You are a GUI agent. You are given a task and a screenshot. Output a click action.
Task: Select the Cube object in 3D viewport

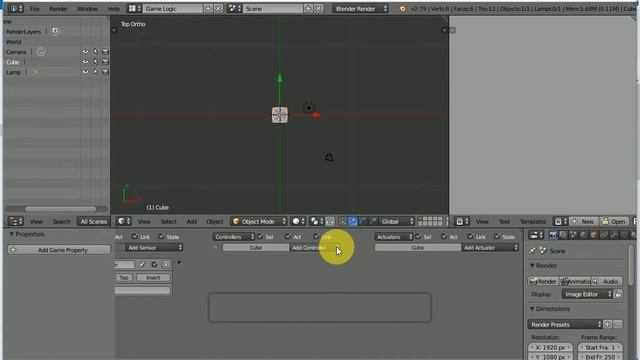point(280,115)
